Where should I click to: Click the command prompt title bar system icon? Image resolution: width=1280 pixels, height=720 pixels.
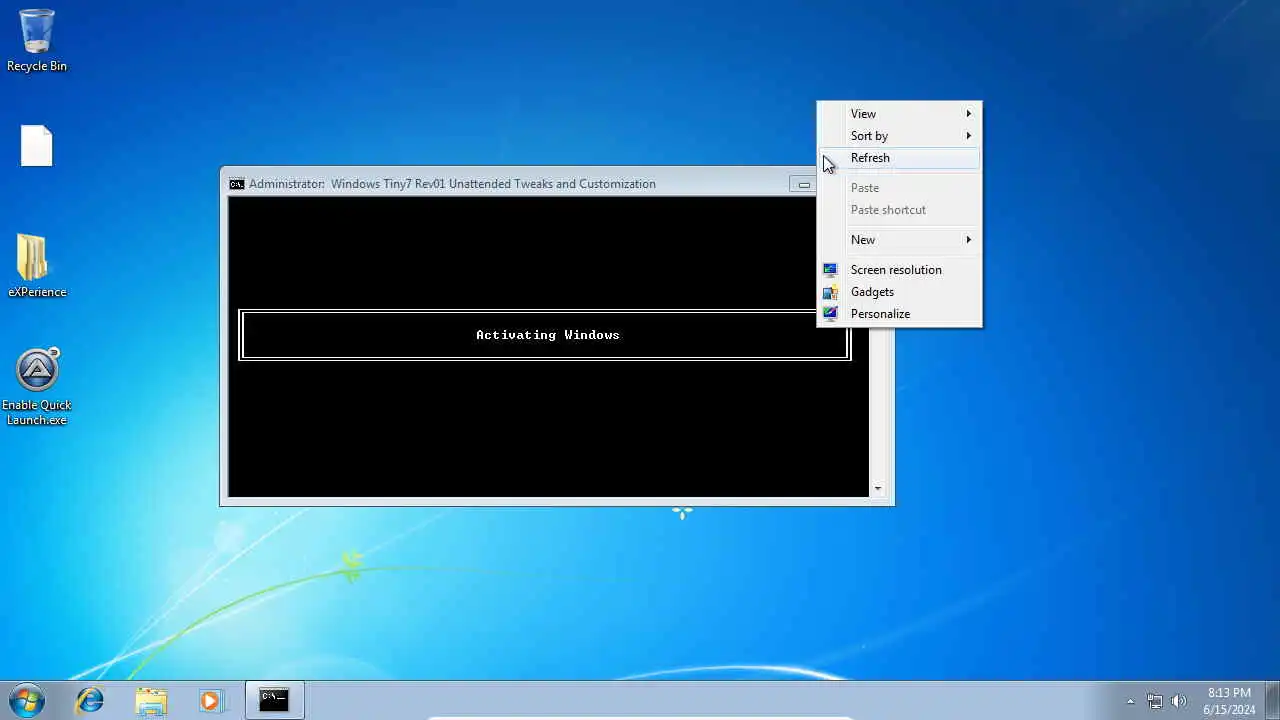[x=236, y=184]
